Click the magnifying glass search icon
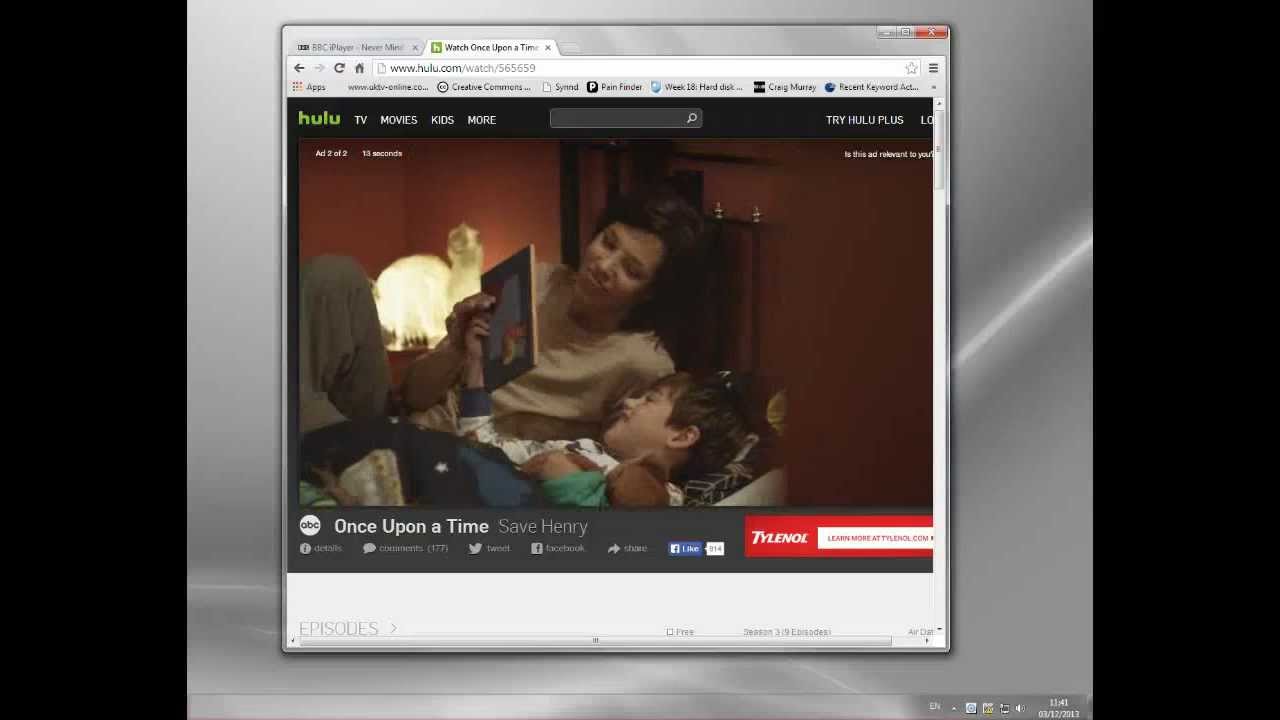Screen dimensions: 1280x720 coord(691,119)
